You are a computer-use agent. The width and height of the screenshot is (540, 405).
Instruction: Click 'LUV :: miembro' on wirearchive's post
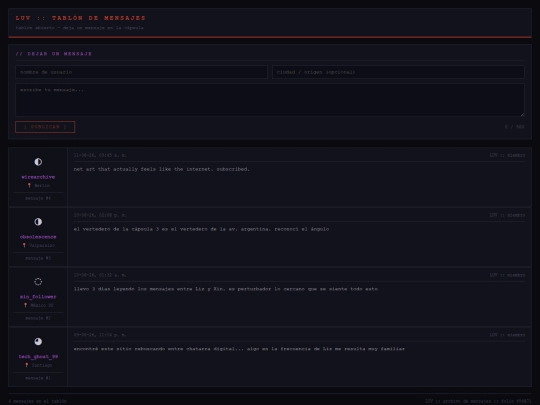coord(507,155)
